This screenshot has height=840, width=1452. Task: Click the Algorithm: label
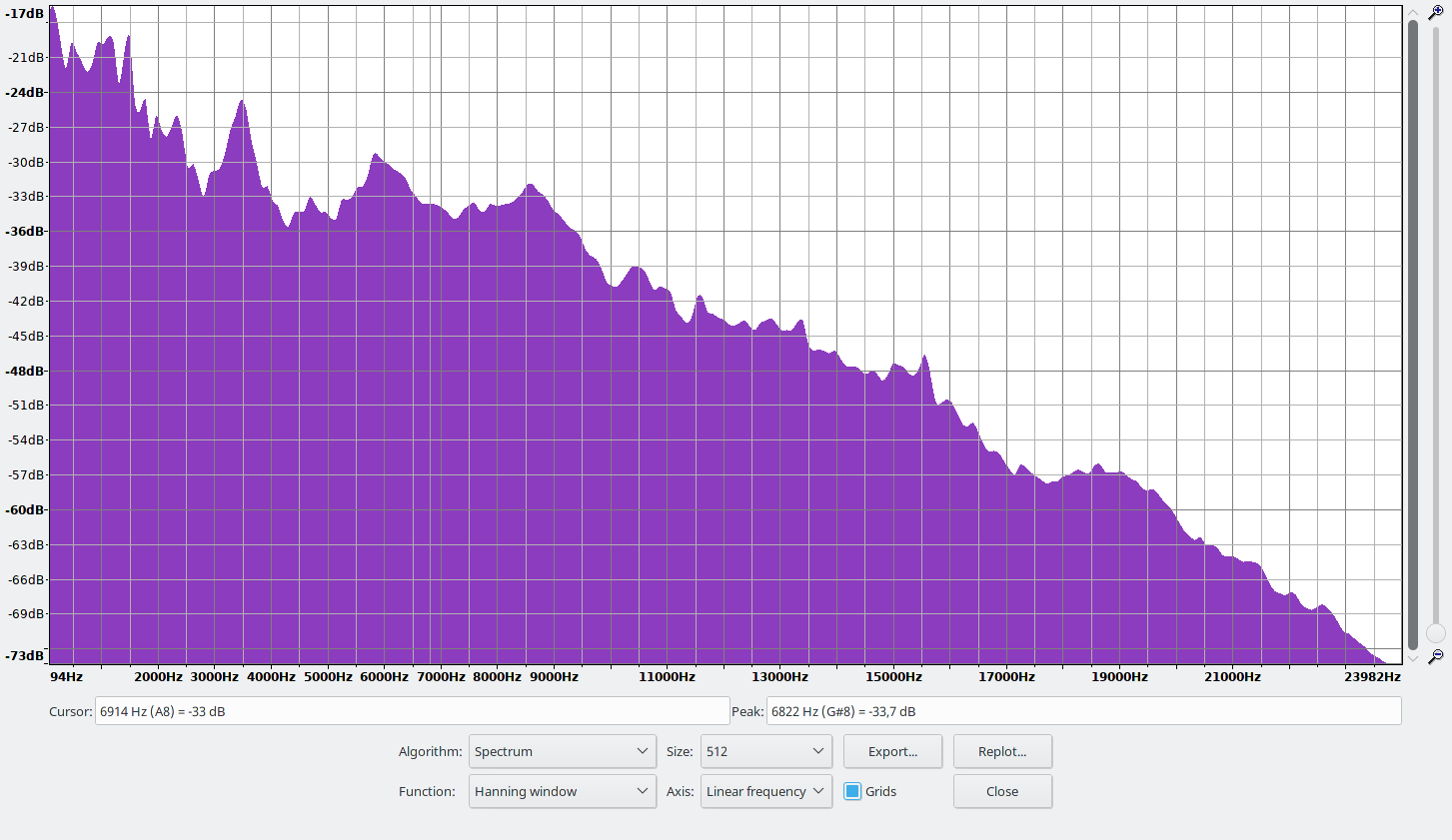[x=430, y=751]
